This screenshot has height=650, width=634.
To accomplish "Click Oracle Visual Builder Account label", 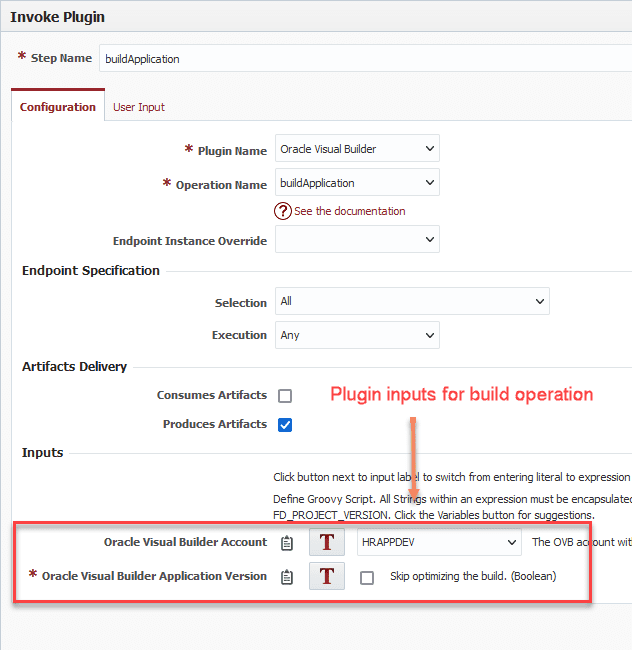I will point(185,542).
